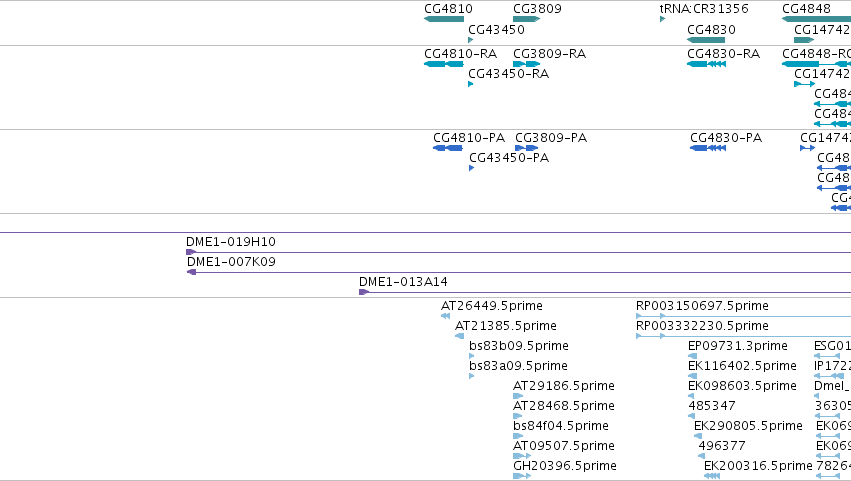851x481 pixels.
Task: Click the 496377 EST label
Action: coord(722,446)
